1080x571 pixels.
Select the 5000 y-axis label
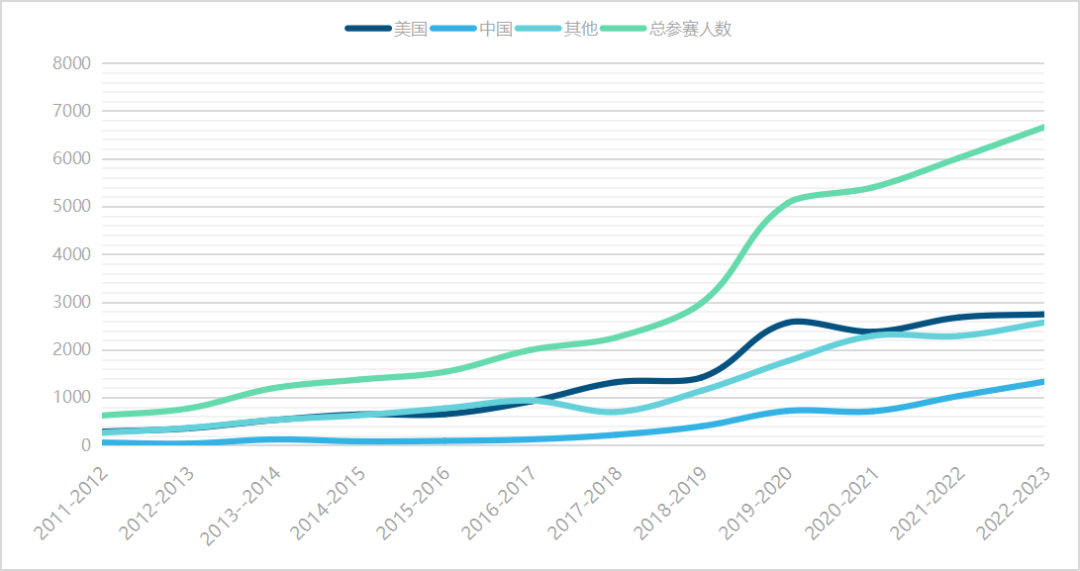[x=71, y=207]
